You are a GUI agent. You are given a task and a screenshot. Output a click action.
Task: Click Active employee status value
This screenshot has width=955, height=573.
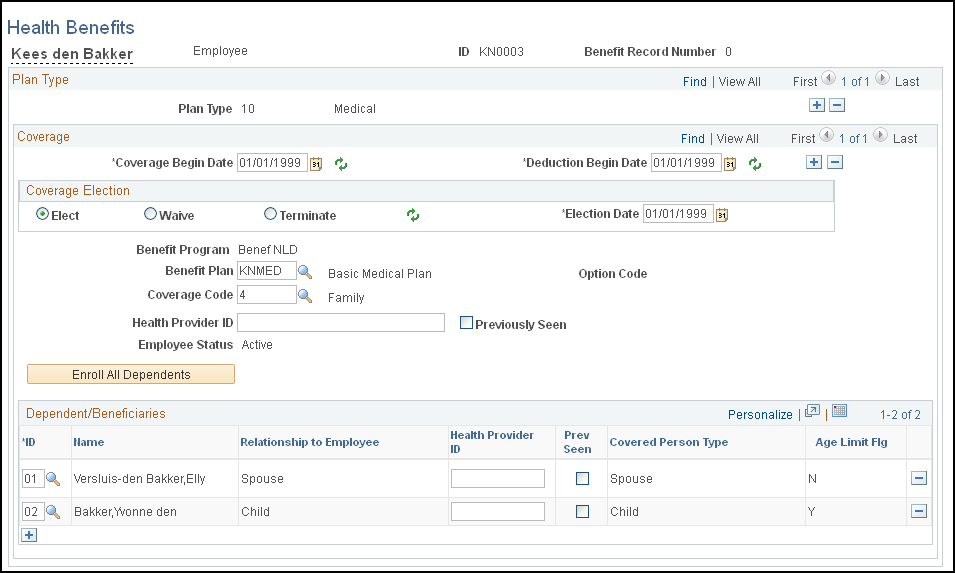click(257, 345)
